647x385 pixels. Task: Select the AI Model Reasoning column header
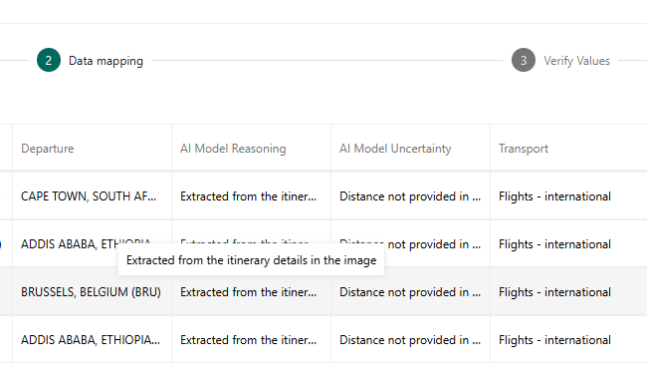pyautogui.click(x=233, y=149)
